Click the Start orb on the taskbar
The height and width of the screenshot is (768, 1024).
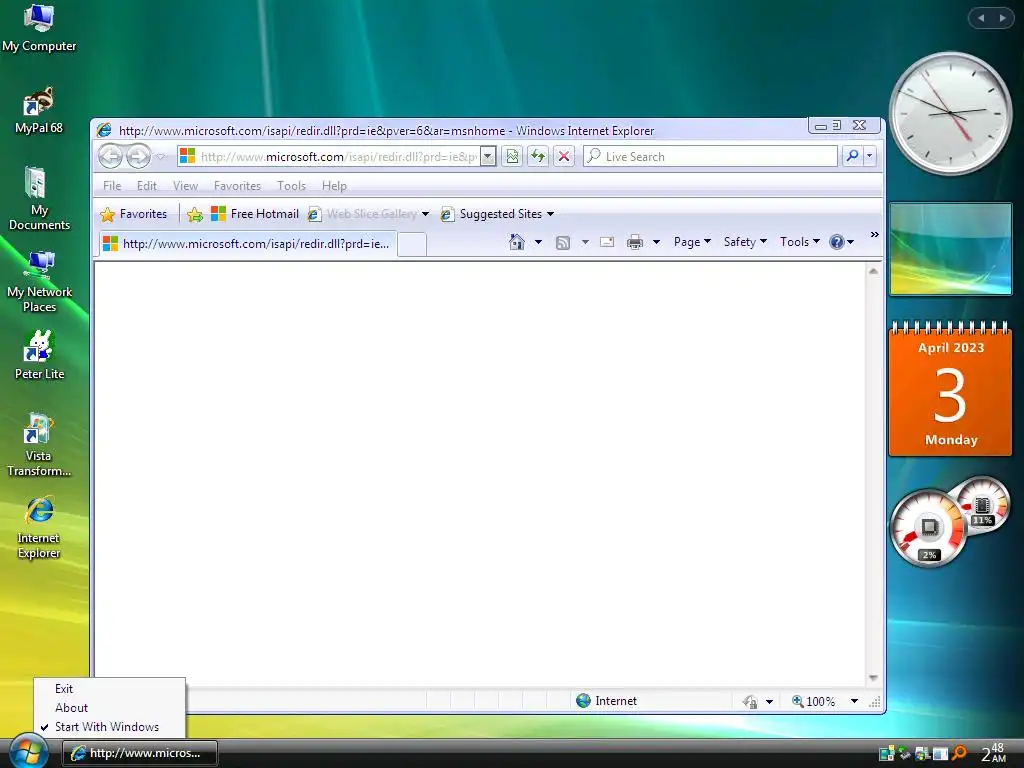coord(28,750)
